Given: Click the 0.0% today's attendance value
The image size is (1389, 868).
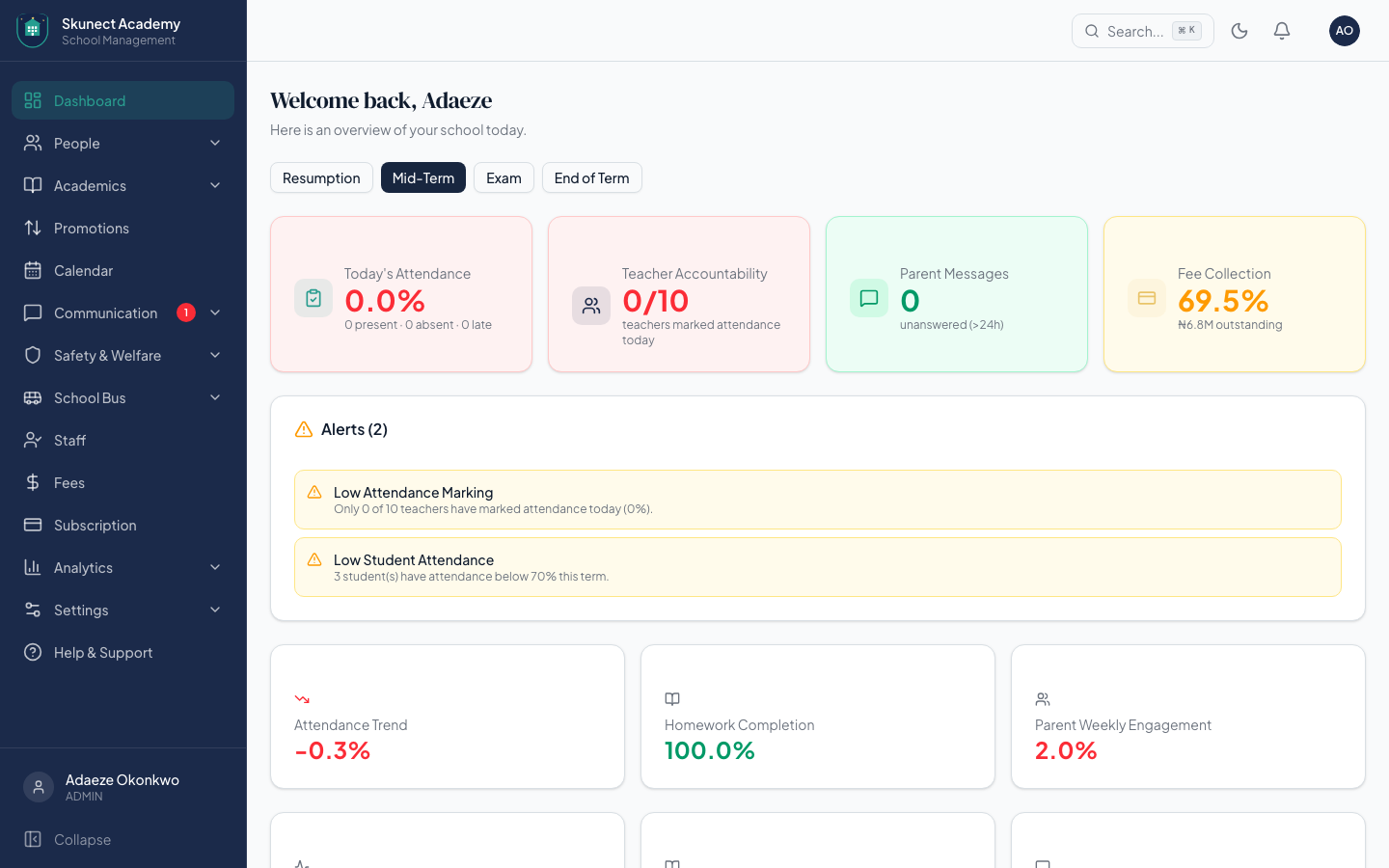Looking at the screenshot, I should tap(385, 301).
